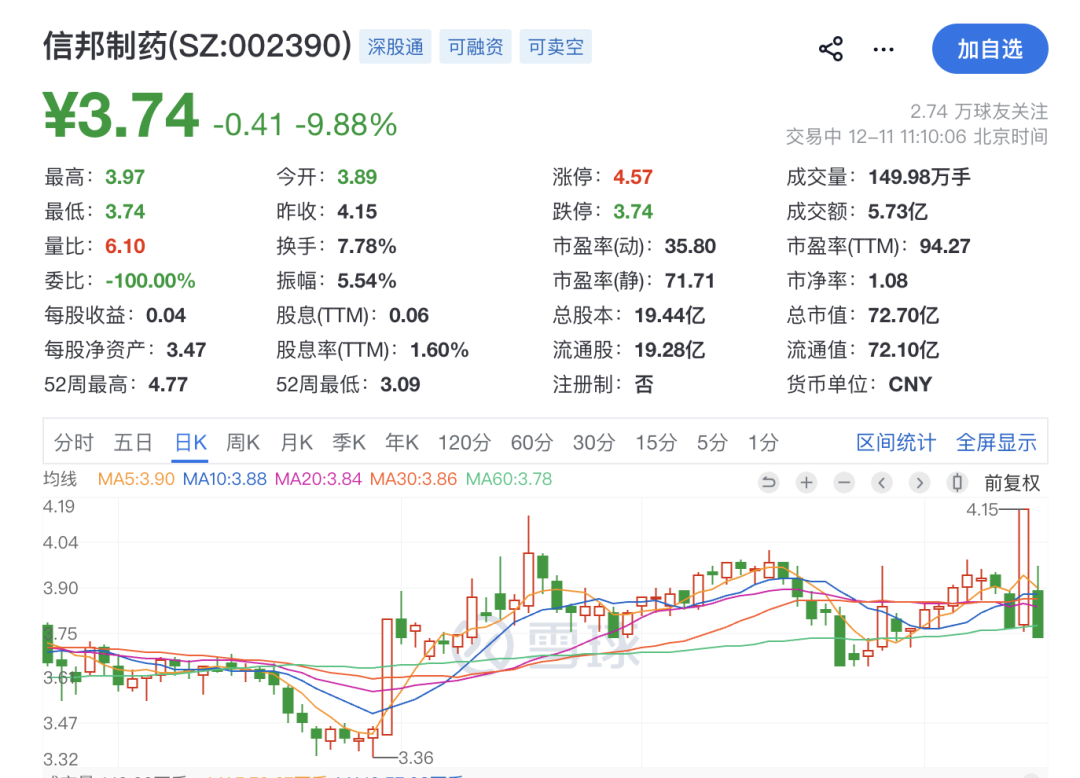Click the 4.15 high marker on chart
This screenshot has width=1080, height=778.
[982, 509]
